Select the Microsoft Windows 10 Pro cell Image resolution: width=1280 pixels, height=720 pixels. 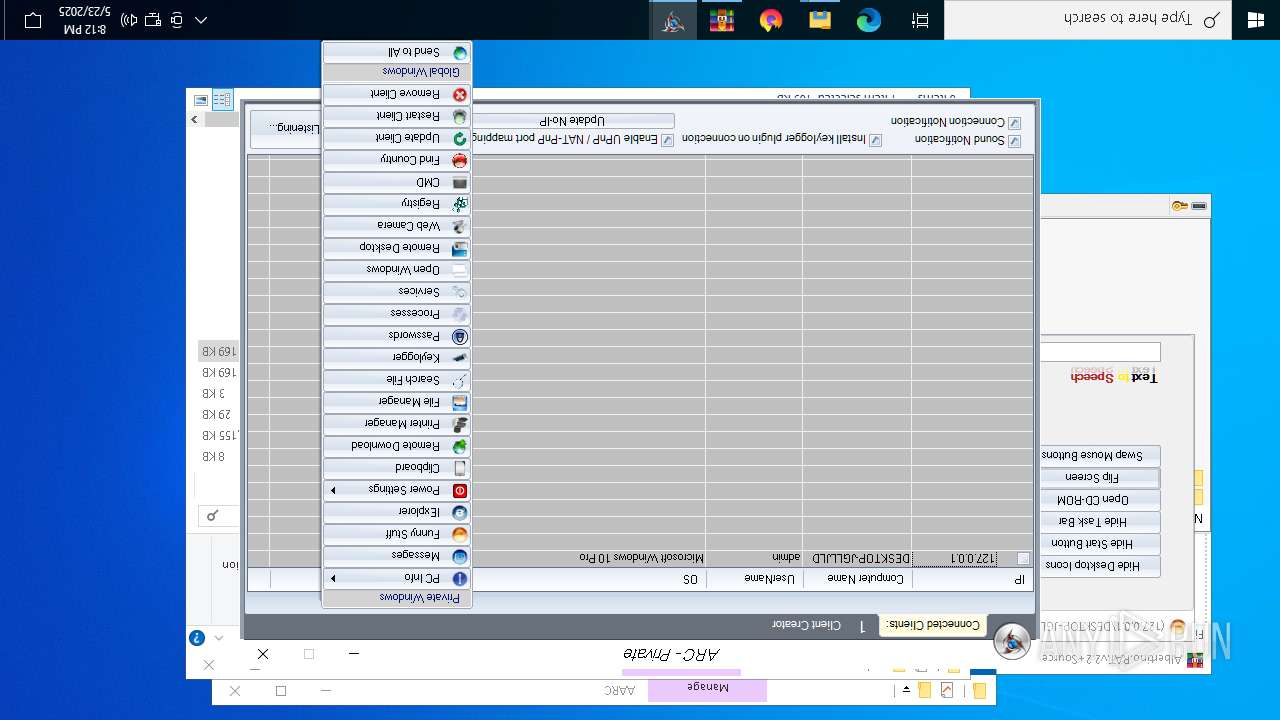click(644, 558)
